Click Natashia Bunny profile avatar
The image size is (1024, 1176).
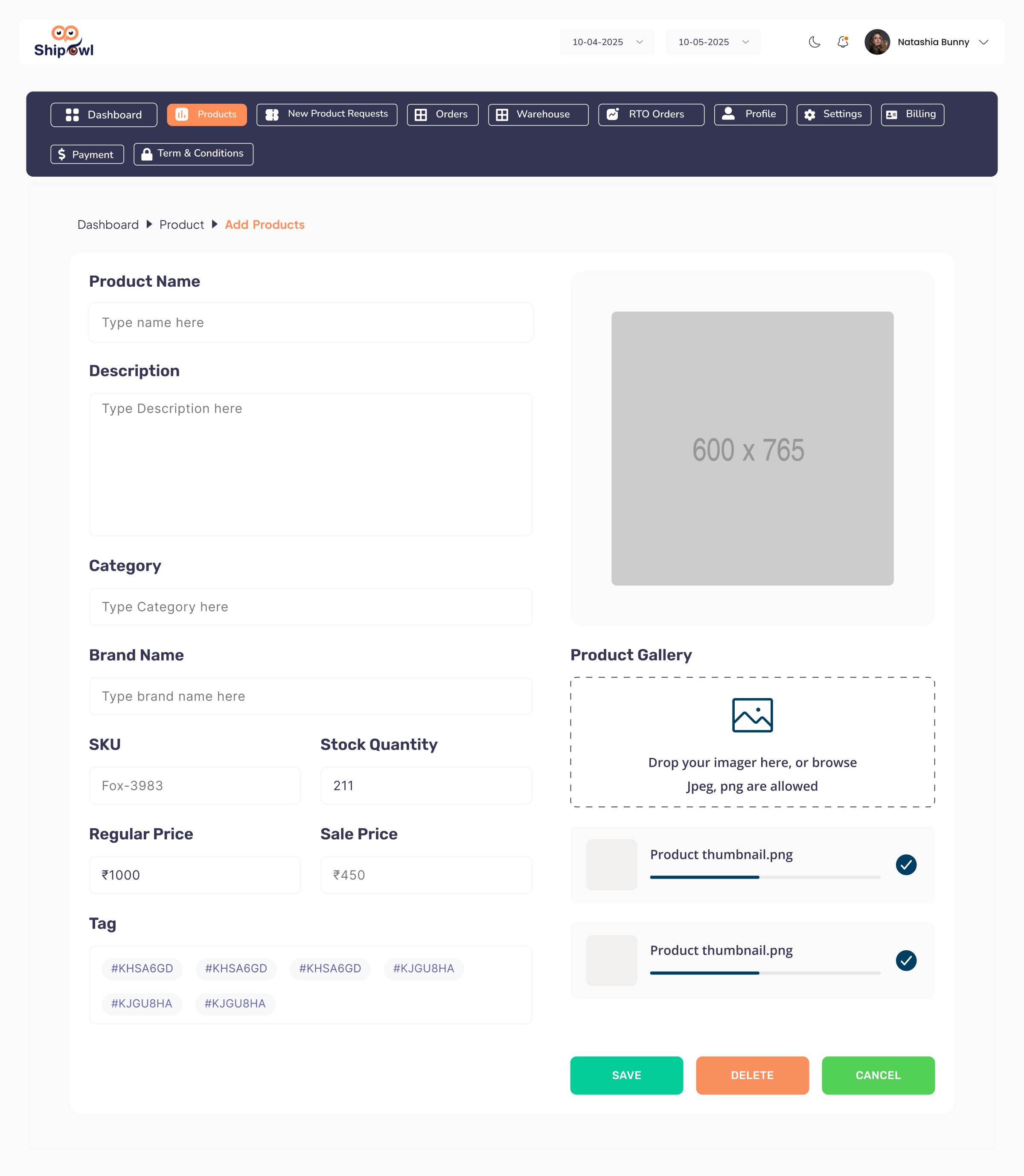877,42
